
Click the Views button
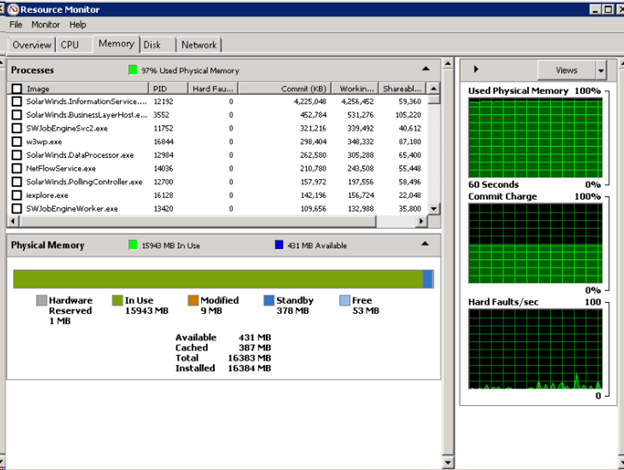566,71
